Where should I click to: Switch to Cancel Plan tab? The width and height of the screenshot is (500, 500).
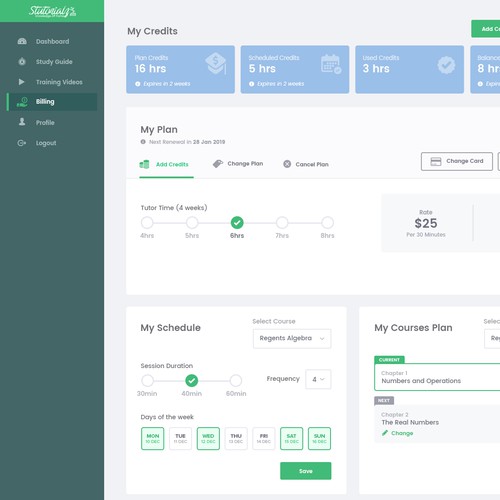[306, 164]
